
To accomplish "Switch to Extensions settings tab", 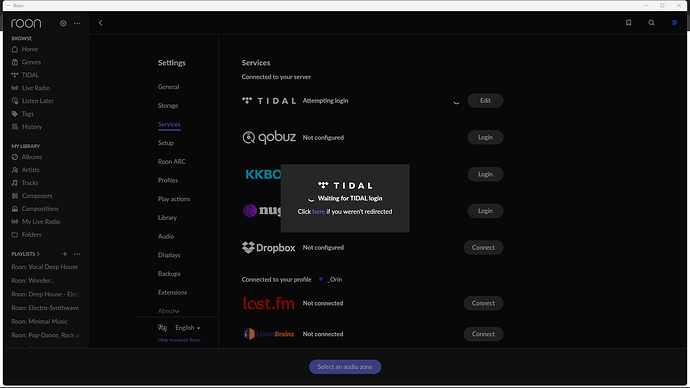I will [172, 293].
